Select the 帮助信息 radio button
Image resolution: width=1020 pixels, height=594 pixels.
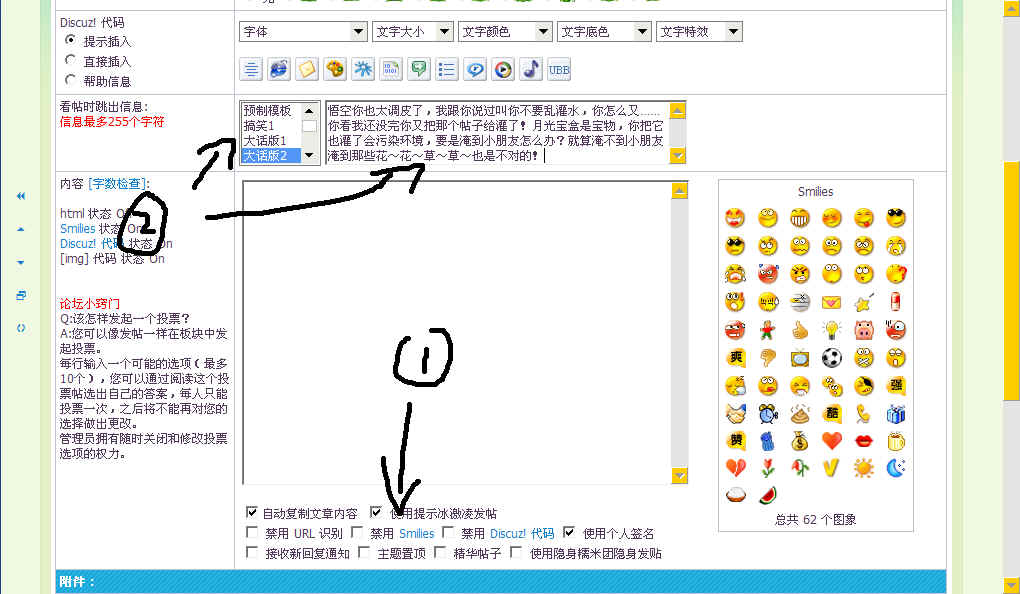pyautogui.click(x=70, y=79)
